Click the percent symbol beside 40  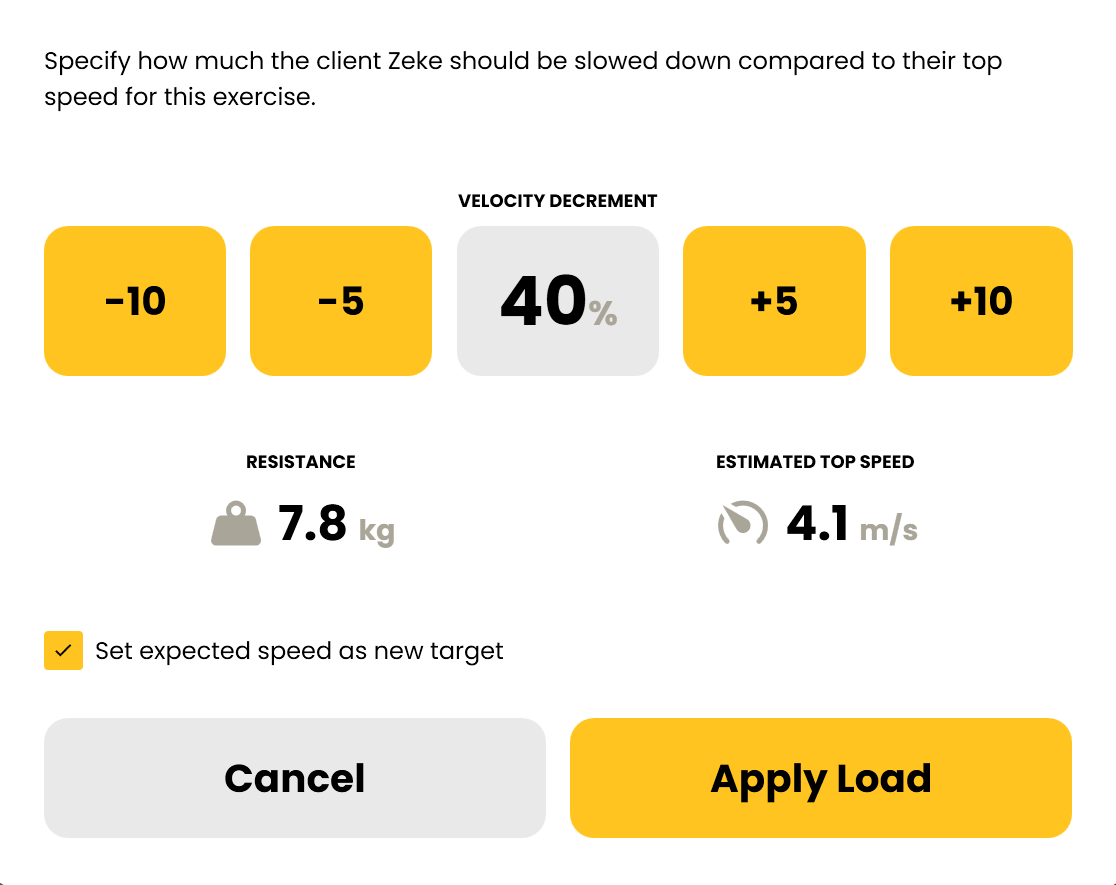point(603,313)
